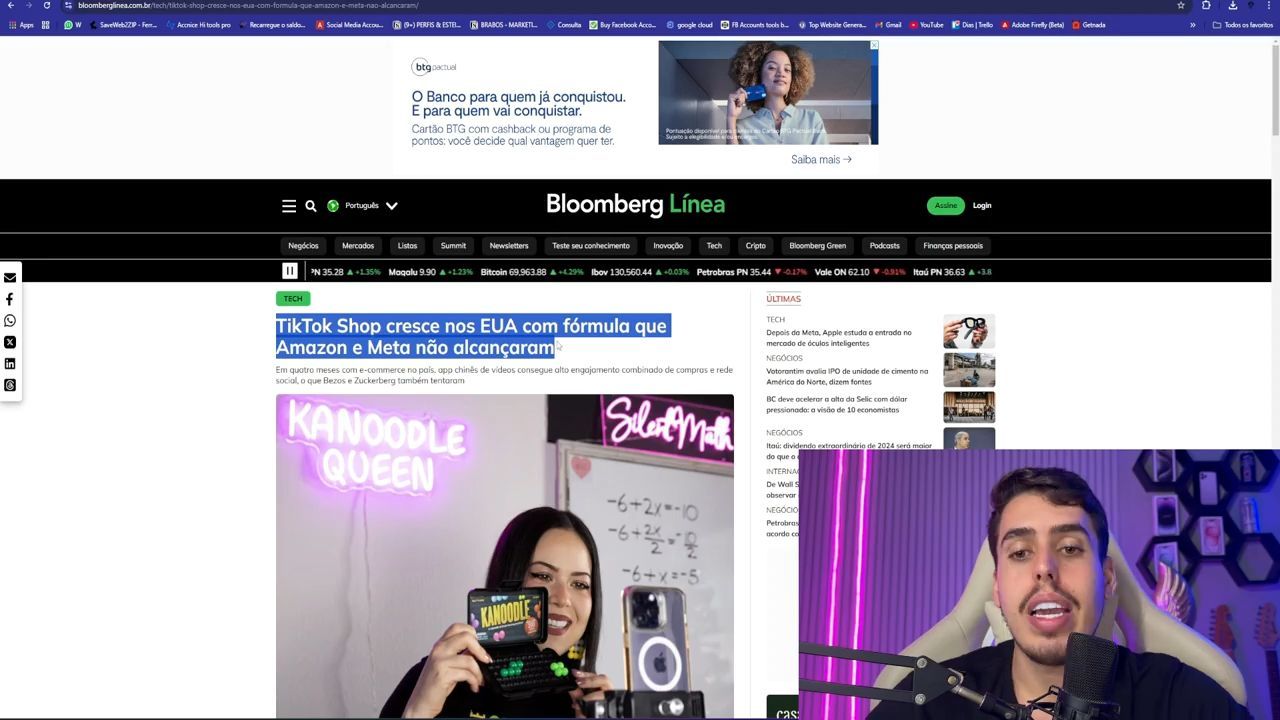Viewport: 1280px width, 720px height.
Task: Open 'BC deve acelerar a alta da Selic' story
Action: [837, 404]
